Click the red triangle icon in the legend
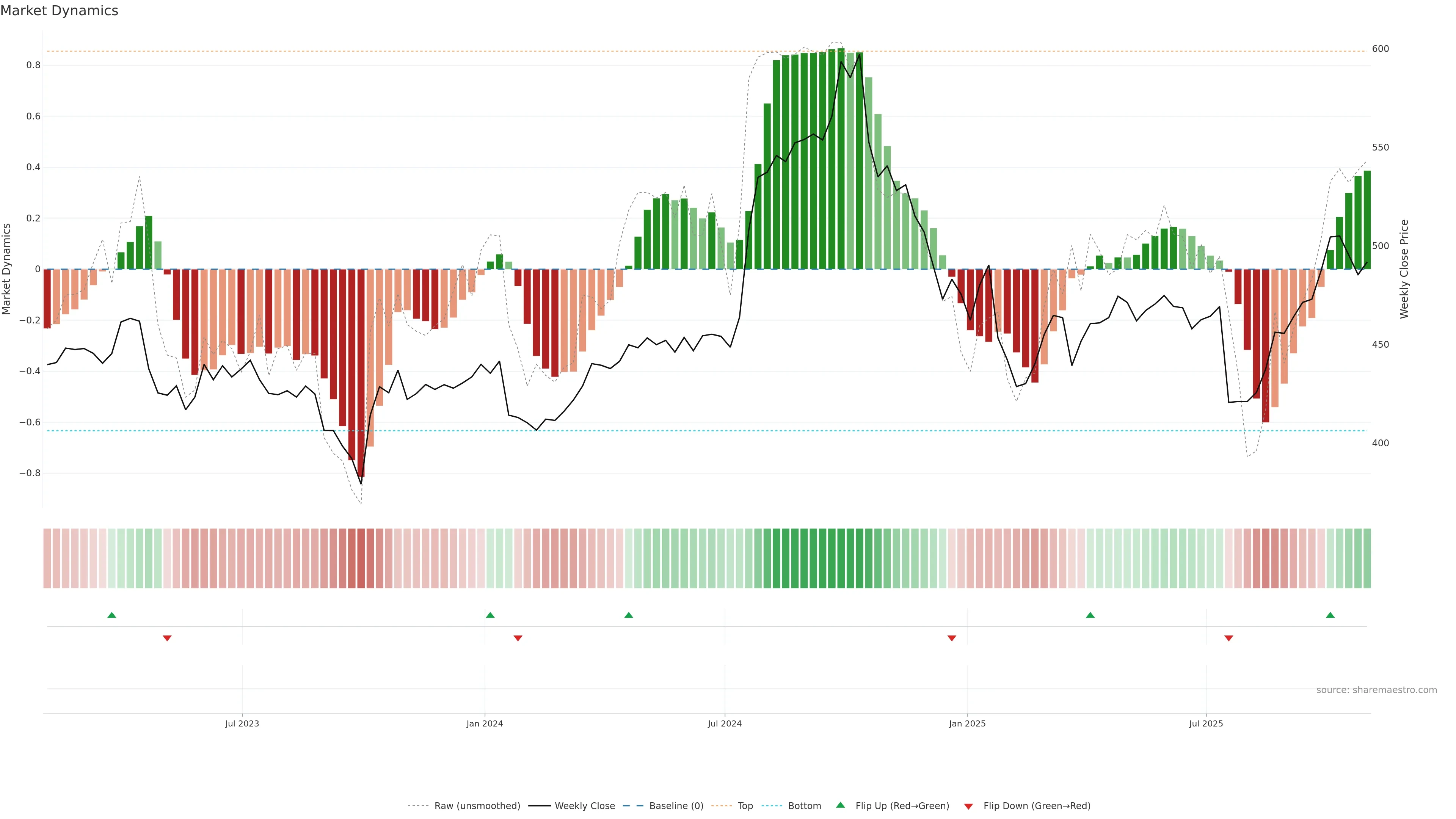1456x819 pixels. (x=968, y=806)
